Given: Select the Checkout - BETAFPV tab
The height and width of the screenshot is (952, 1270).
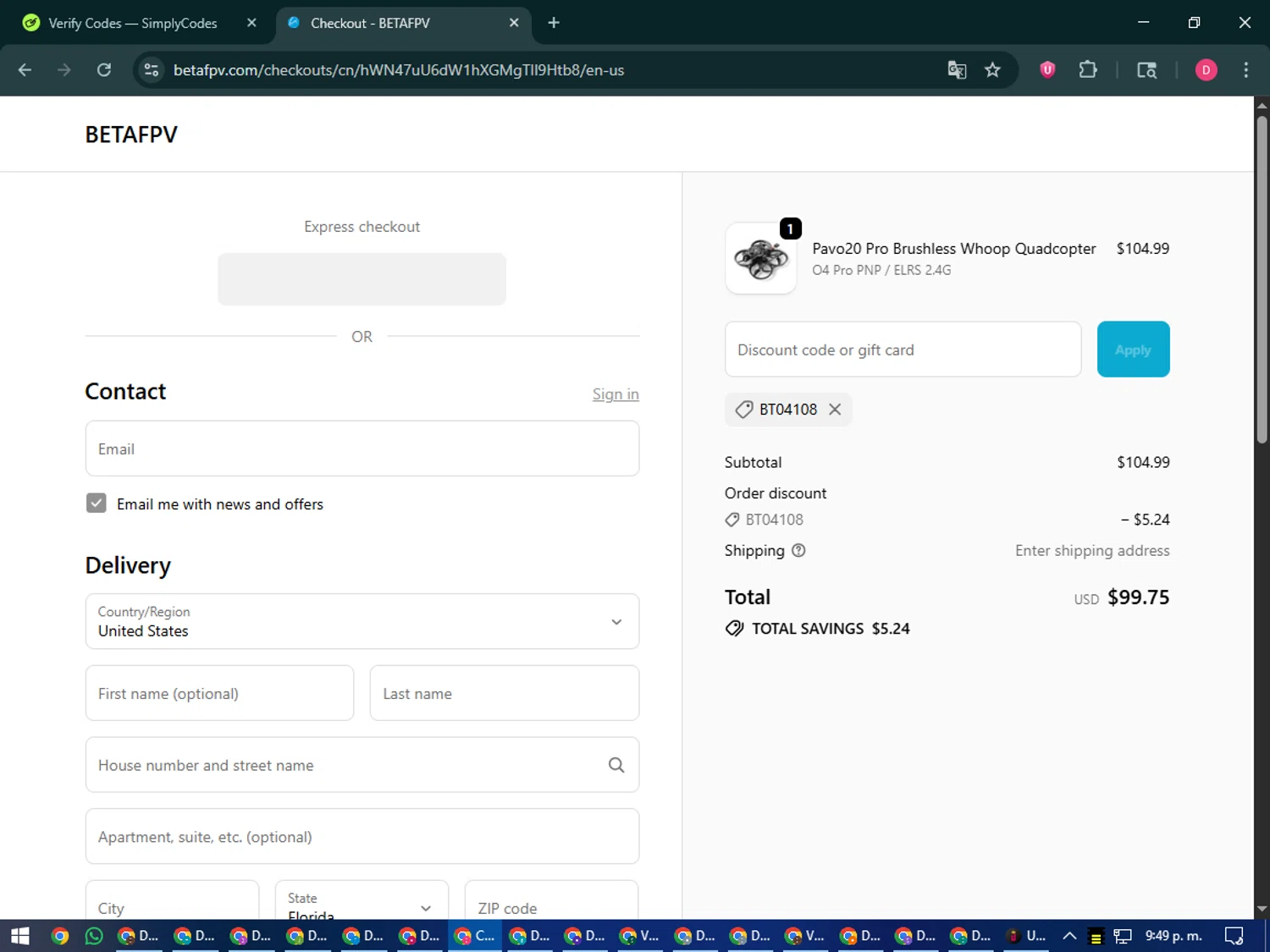Looking at the screenshot, I should click(370, 23).
